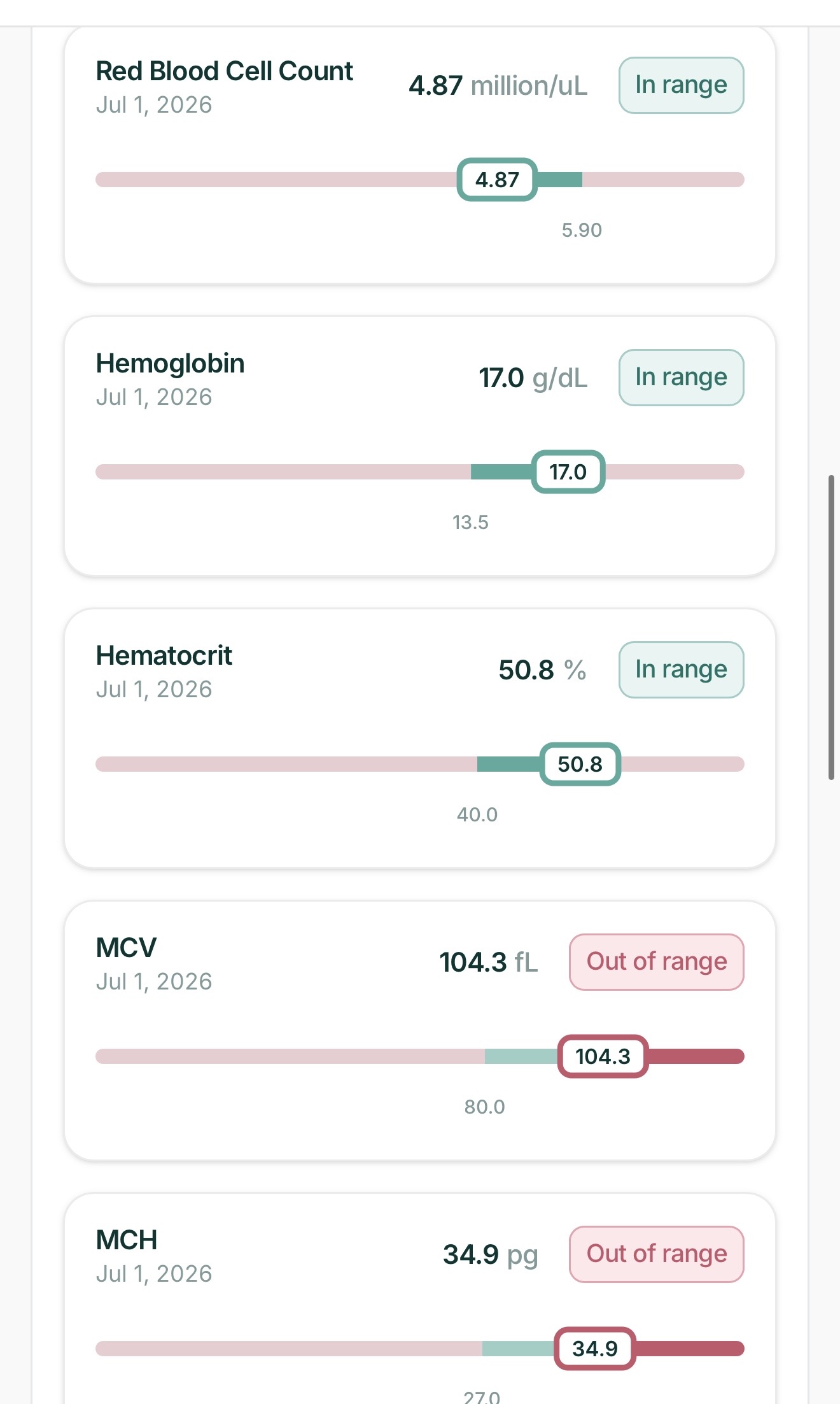Open the MCH result title
This screenshot has height=1404, width=840.
(126, 1240)
